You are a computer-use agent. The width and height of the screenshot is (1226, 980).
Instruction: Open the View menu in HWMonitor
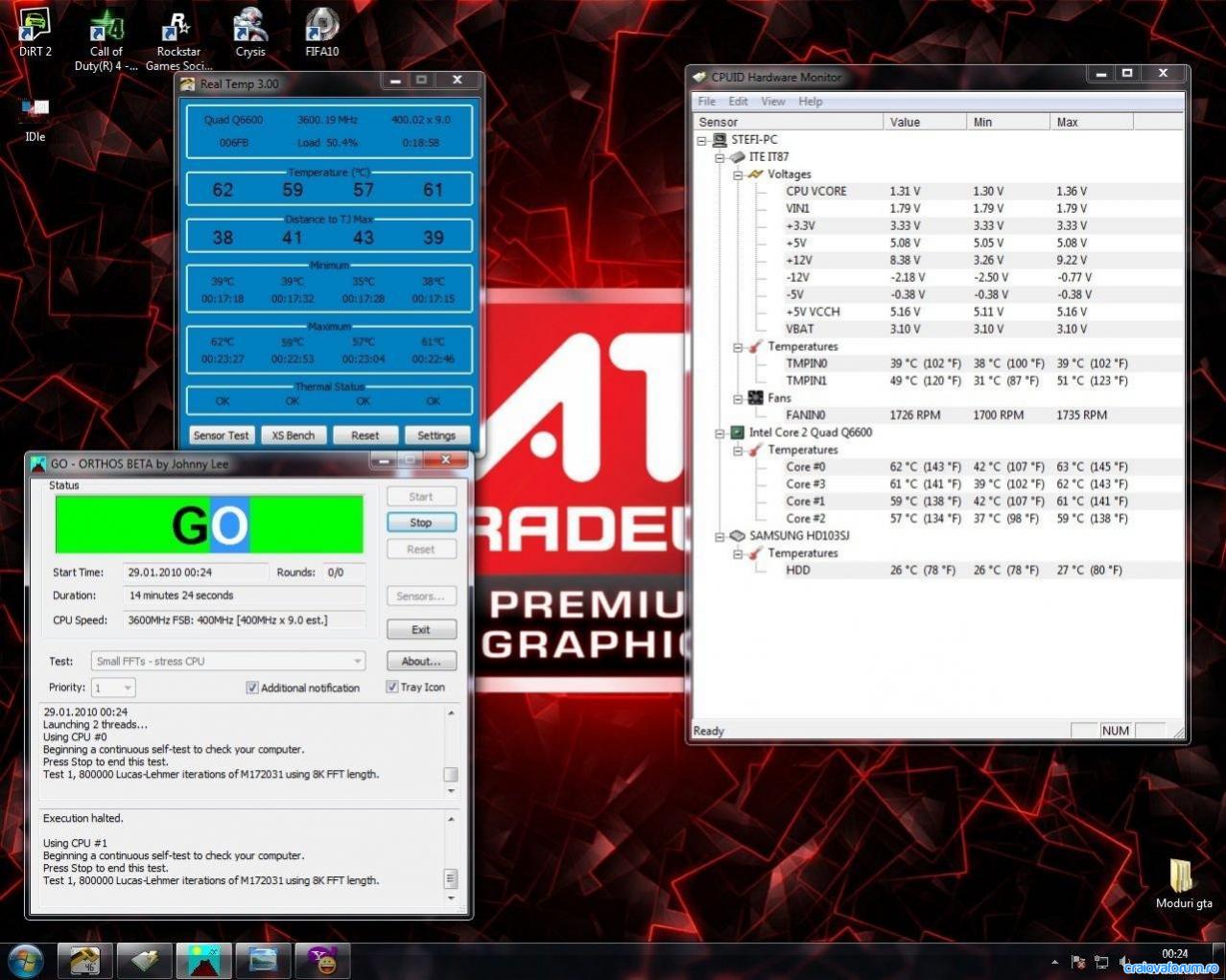coord(773,102)
